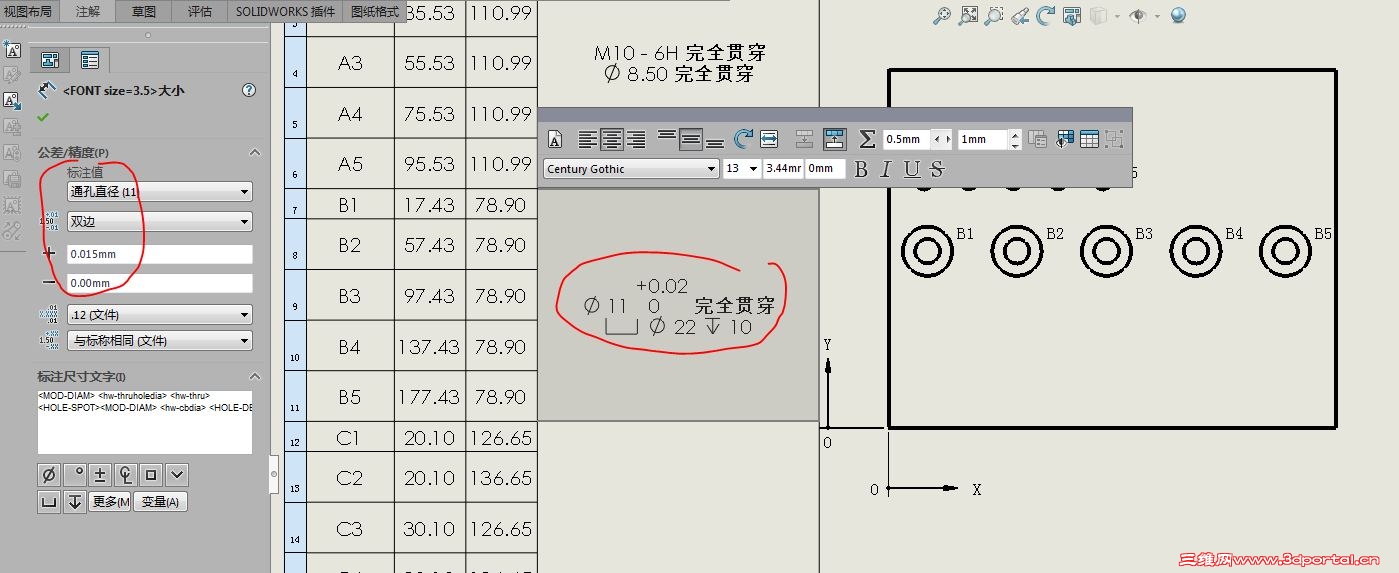Viewport: 1399px width, 573px height.
Task: Collapse the 公差/精度 section
Action: pyautogui.click(x=254, y=153)
